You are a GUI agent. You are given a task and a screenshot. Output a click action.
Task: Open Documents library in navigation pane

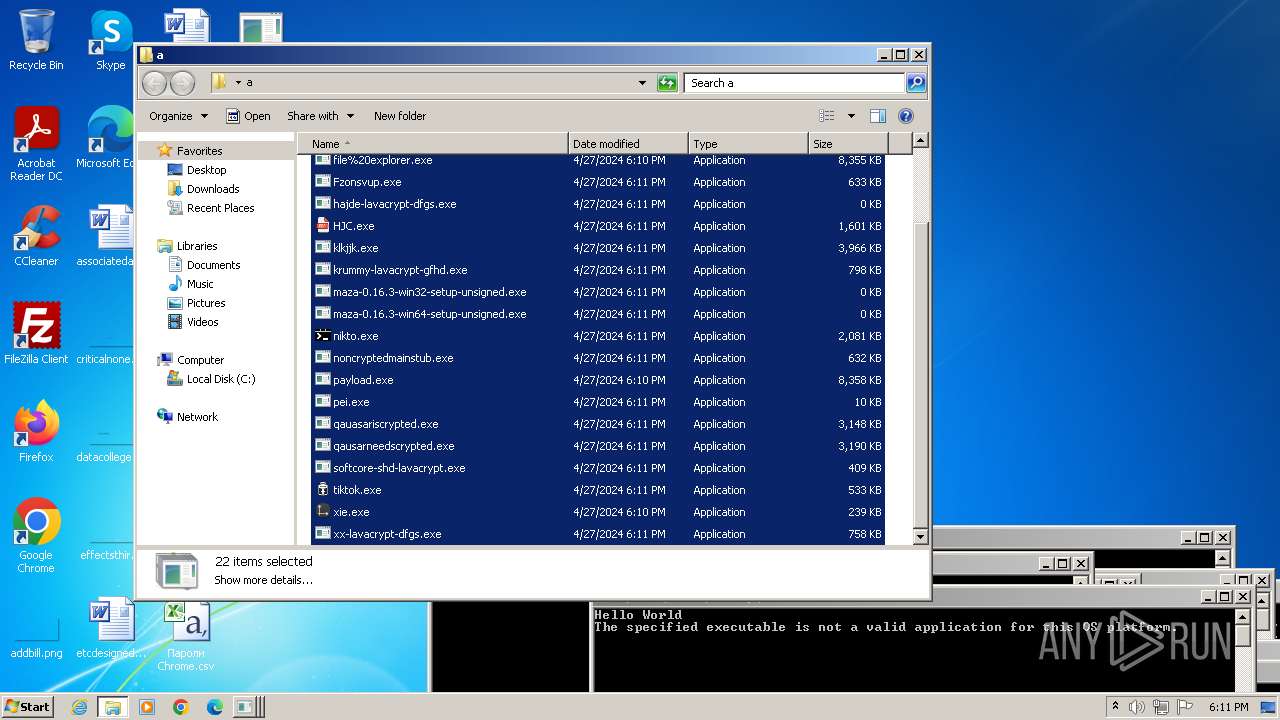213,265
